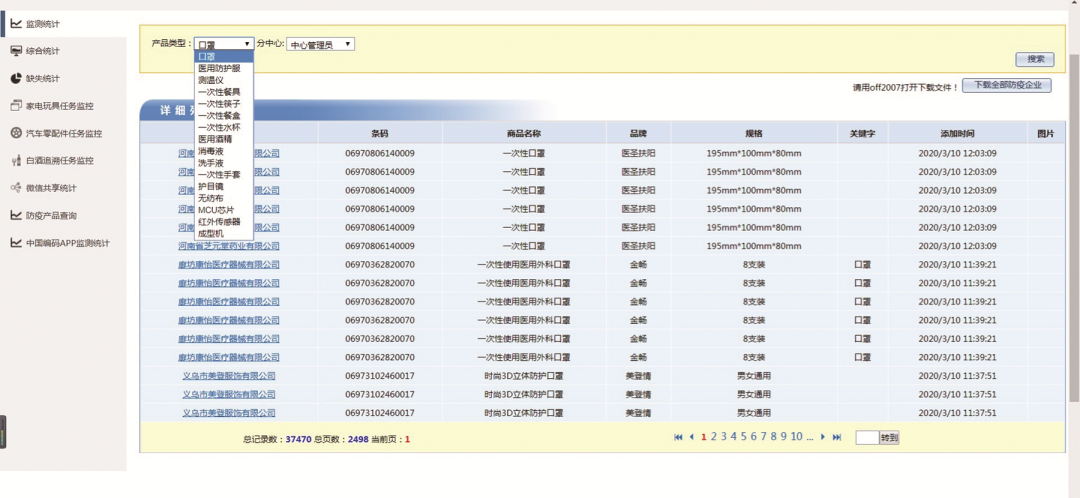Click the 规格 column header
This screenshot has width=1080, height=498.
(754, 134)
